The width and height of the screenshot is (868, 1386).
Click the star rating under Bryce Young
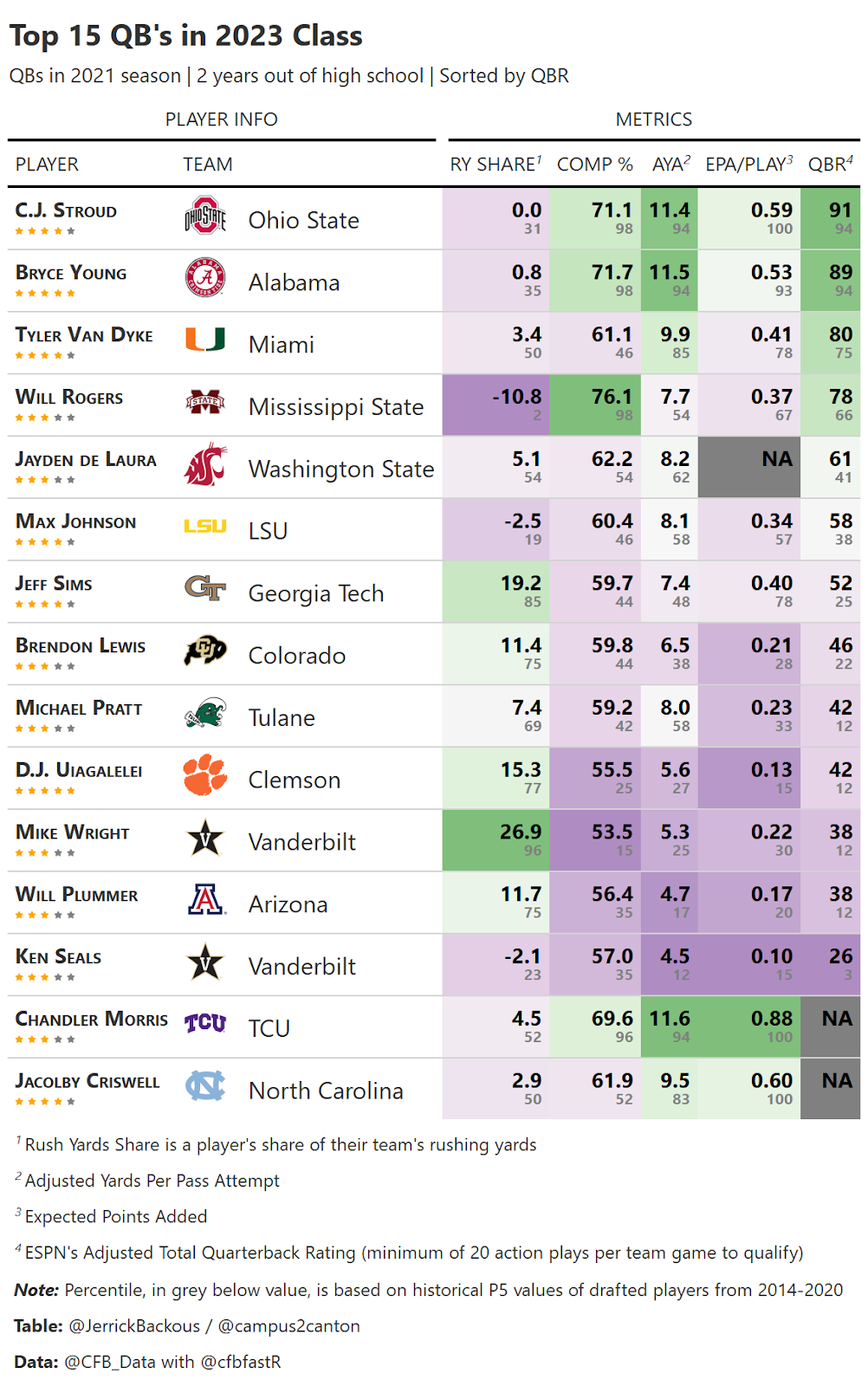pos(45,294)
